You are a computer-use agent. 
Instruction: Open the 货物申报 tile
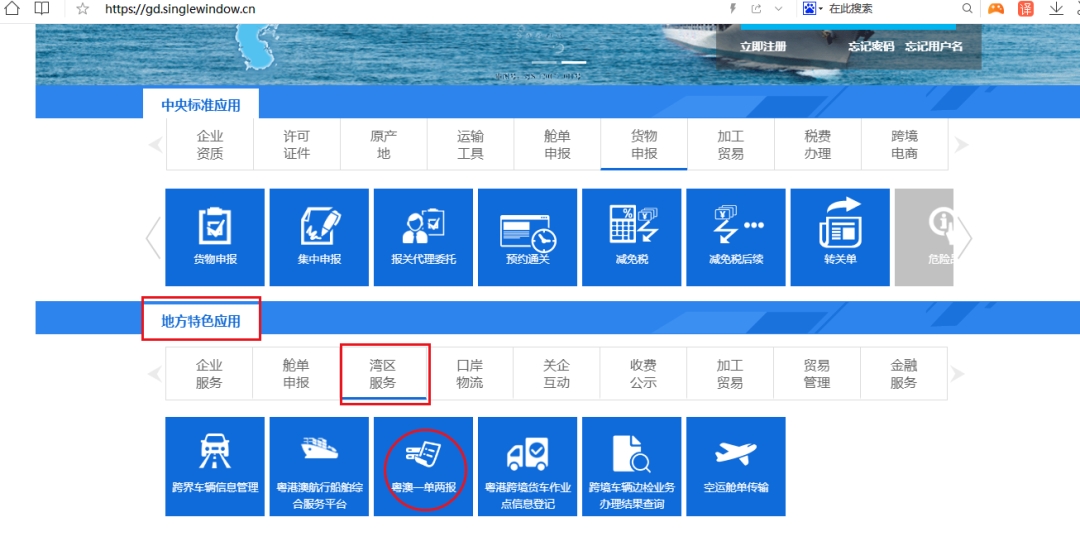215,238
